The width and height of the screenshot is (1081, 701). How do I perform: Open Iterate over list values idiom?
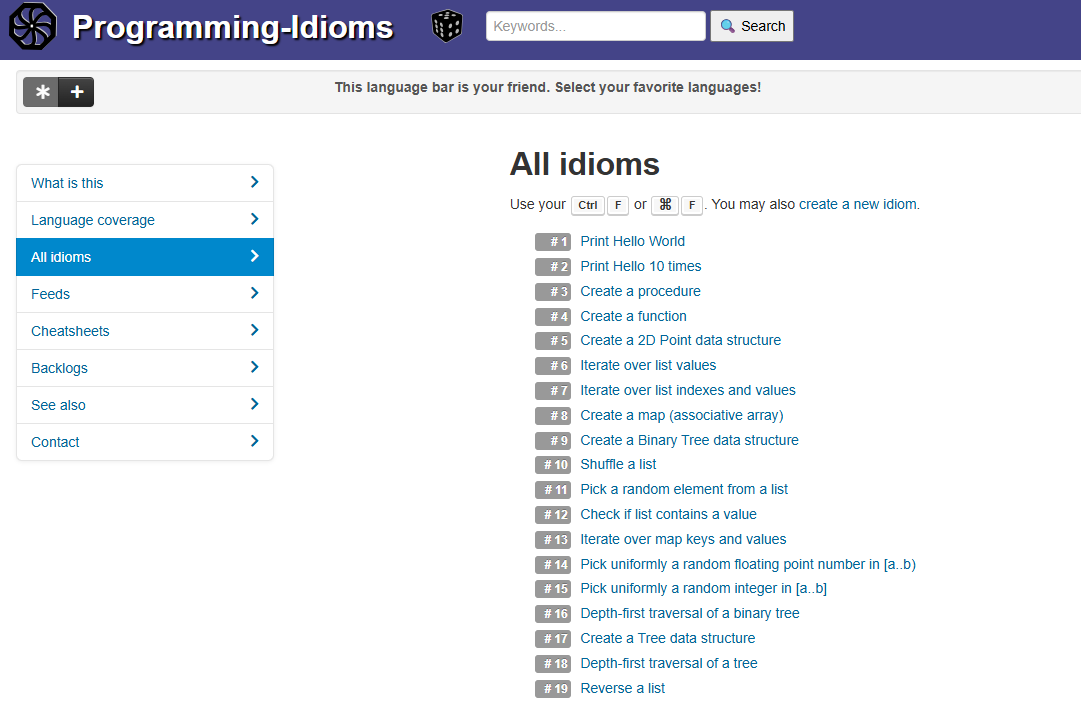tap(648, 365)
